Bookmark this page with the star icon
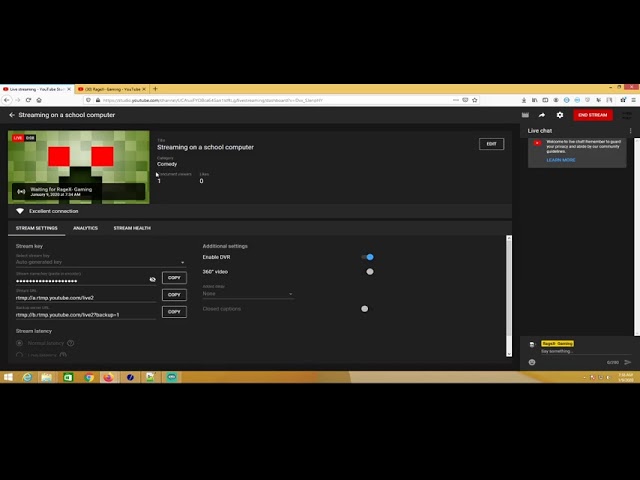Screen dimensions: 640x480 475,100
